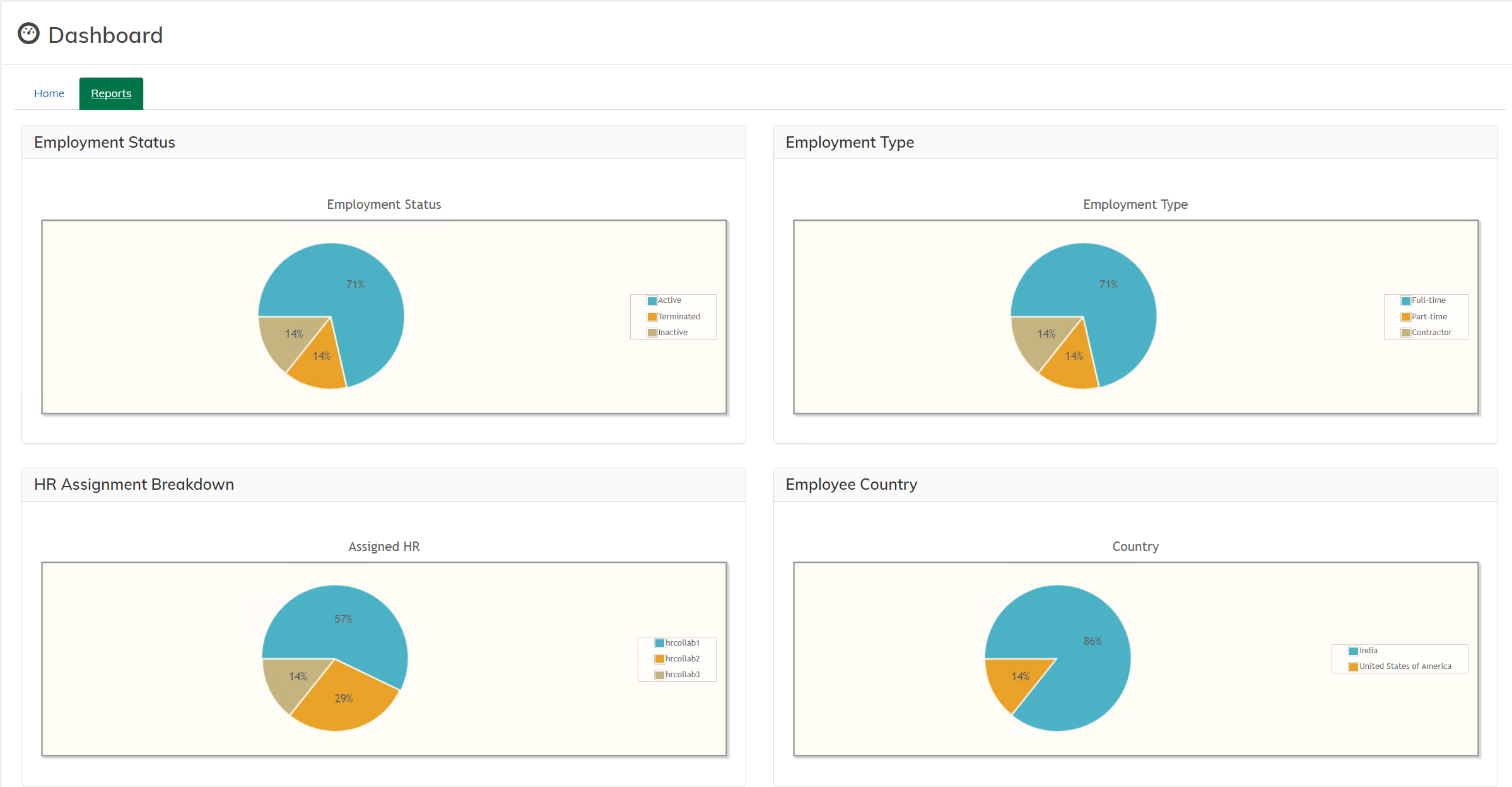Click the Employment Status panel header
This screenshot has width=1512, height=787.
point(105,142)
